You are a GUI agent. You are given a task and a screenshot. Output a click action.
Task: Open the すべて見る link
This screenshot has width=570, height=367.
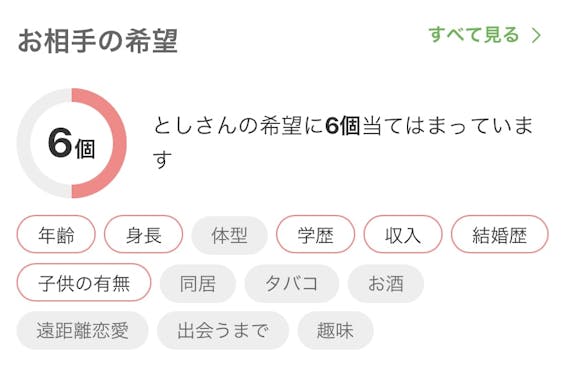pyautogui.click(x=485, y=35)
